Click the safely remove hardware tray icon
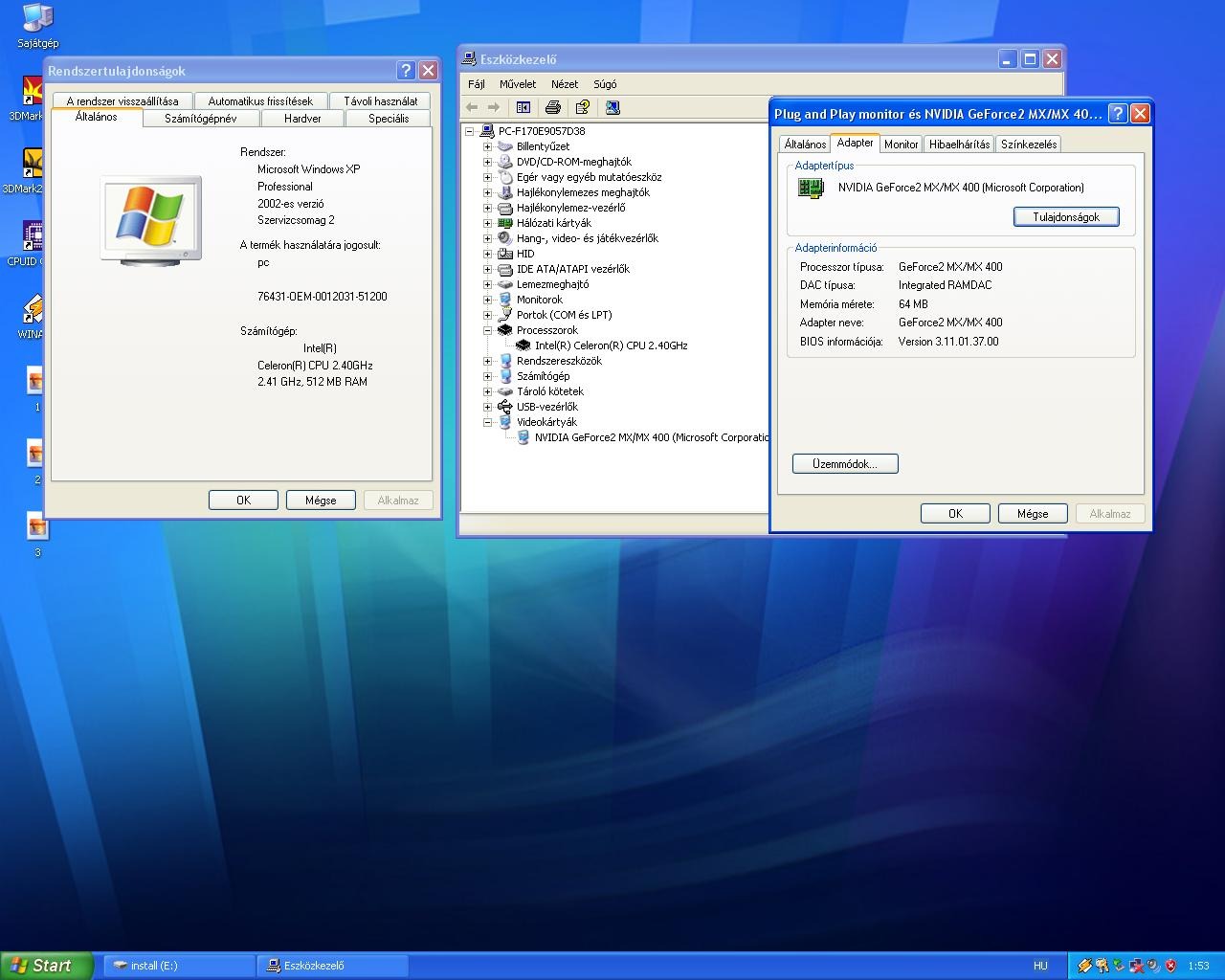Viewport: 1225px width, 980px height. [1119, 966]
